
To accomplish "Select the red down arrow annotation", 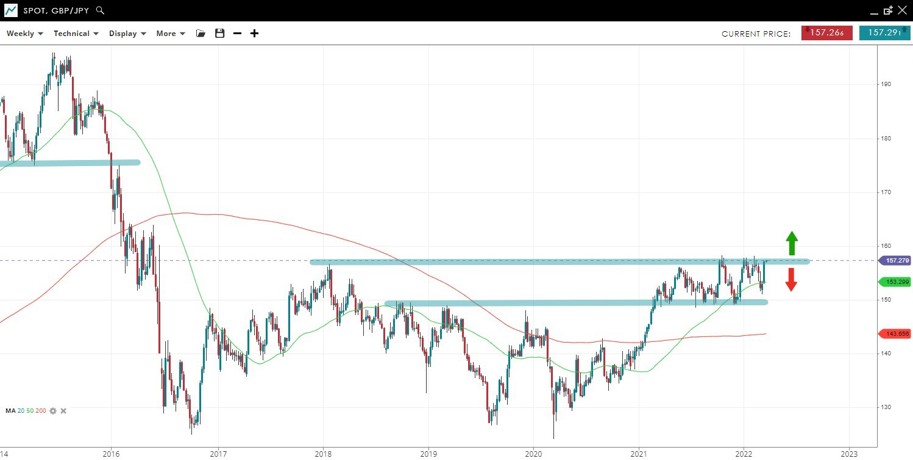I will [x=791, y=280].
